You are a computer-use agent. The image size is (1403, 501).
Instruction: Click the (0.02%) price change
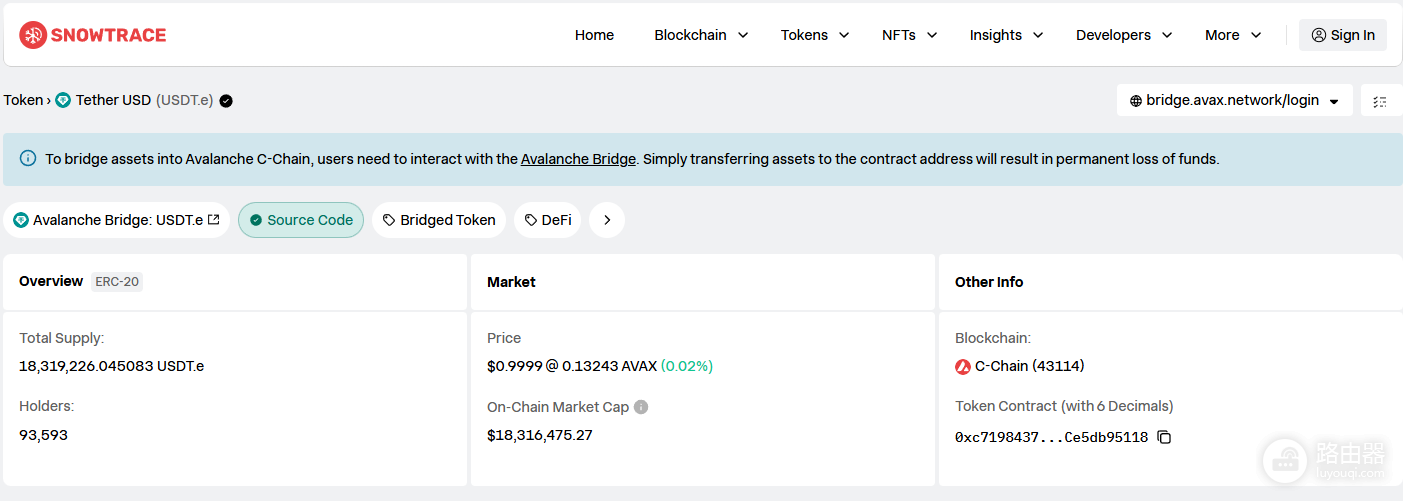(x=687, y=366)
